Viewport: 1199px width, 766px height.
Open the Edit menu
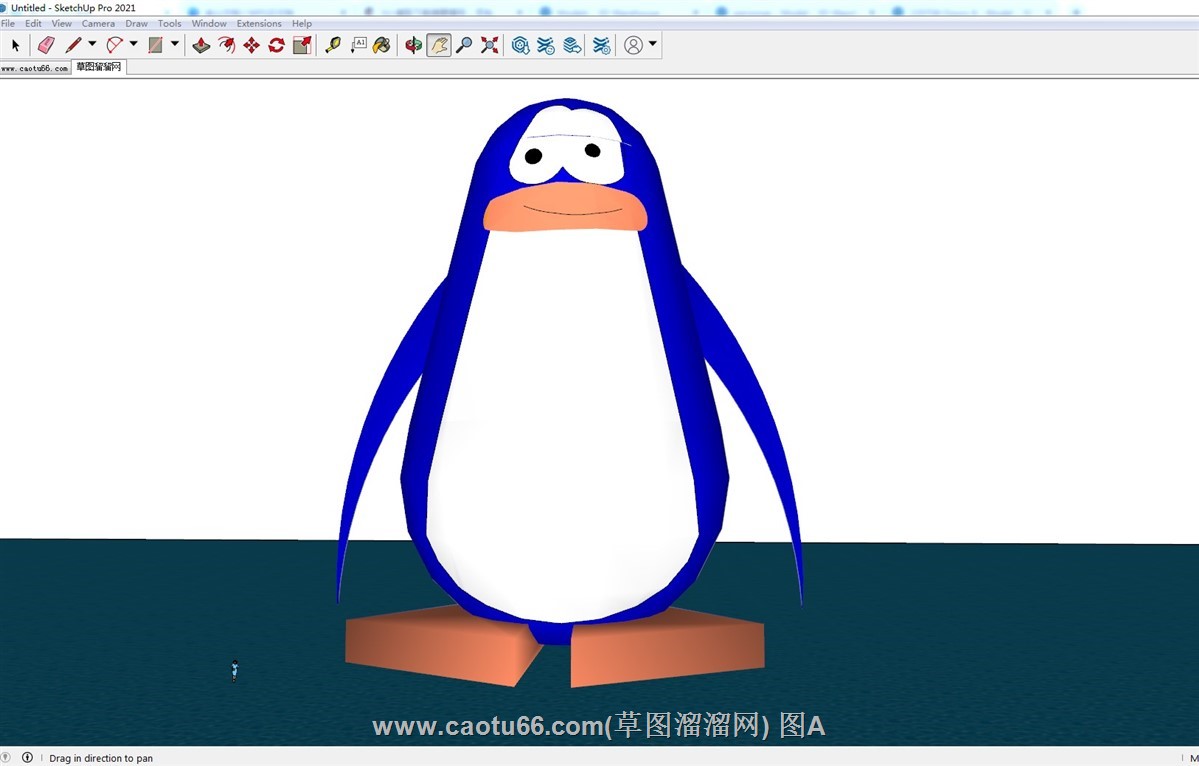click(33, 24)
